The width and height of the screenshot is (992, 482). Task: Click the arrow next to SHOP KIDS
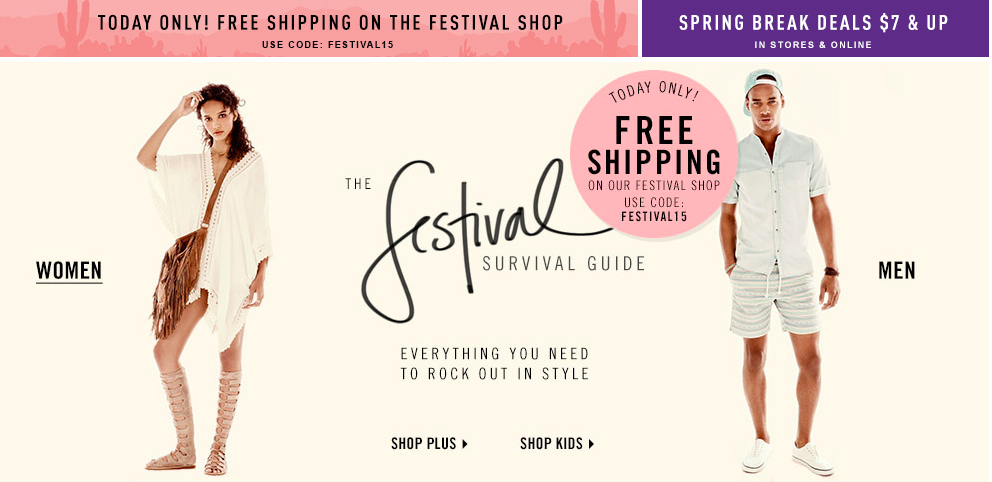(x=592, y=444)
